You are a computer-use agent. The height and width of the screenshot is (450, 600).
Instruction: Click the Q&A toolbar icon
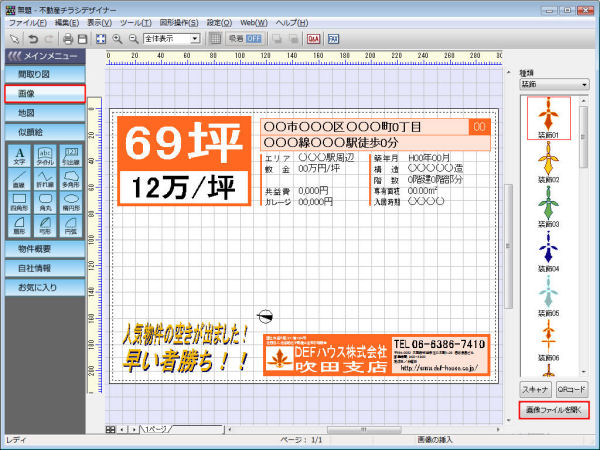click(x=313, y=38)
